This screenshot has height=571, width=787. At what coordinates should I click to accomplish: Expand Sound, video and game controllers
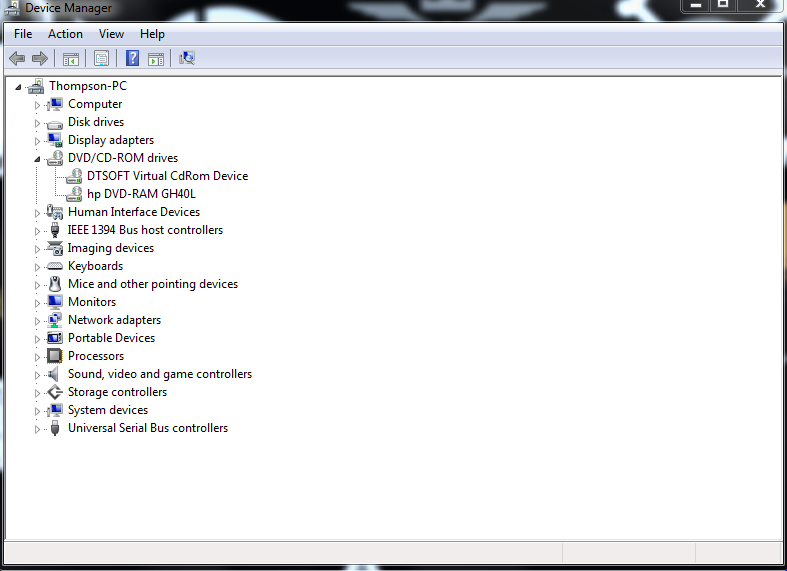click(x=38, y=374)
